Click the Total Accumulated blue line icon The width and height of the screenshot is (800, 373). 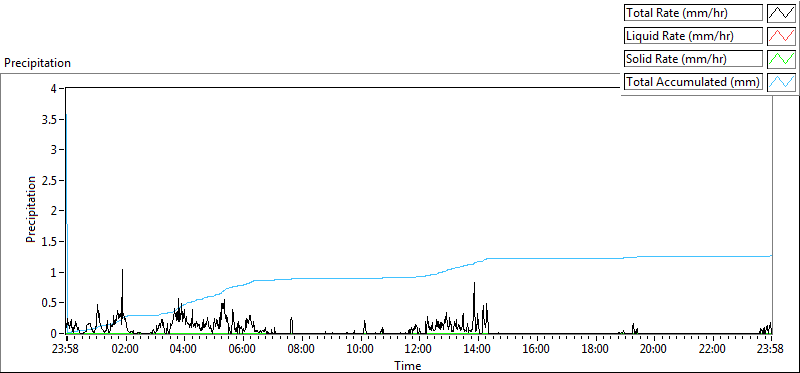tap(782, 81)
